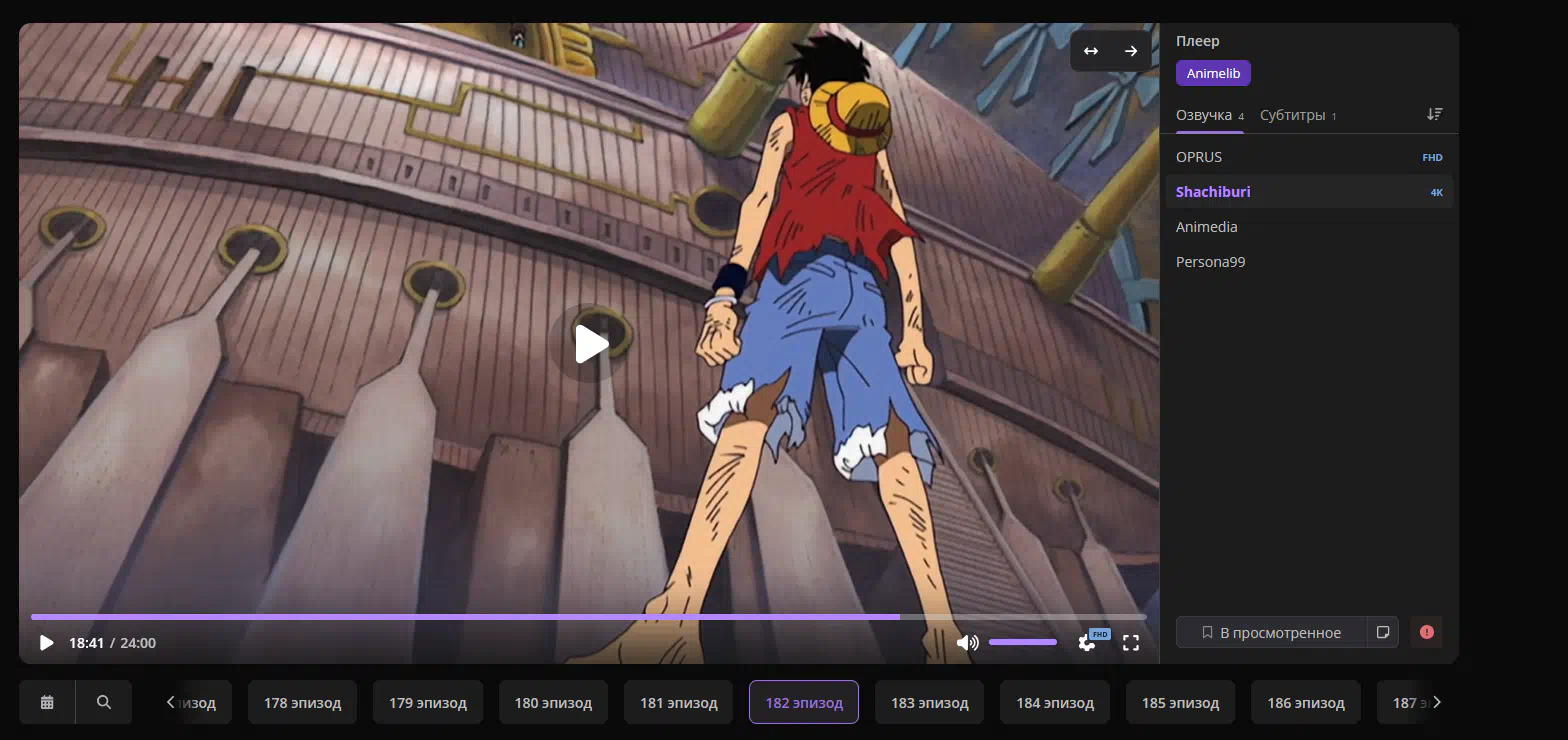Open the sort order icon in translation list
1568x740 pixels.
1434,115
